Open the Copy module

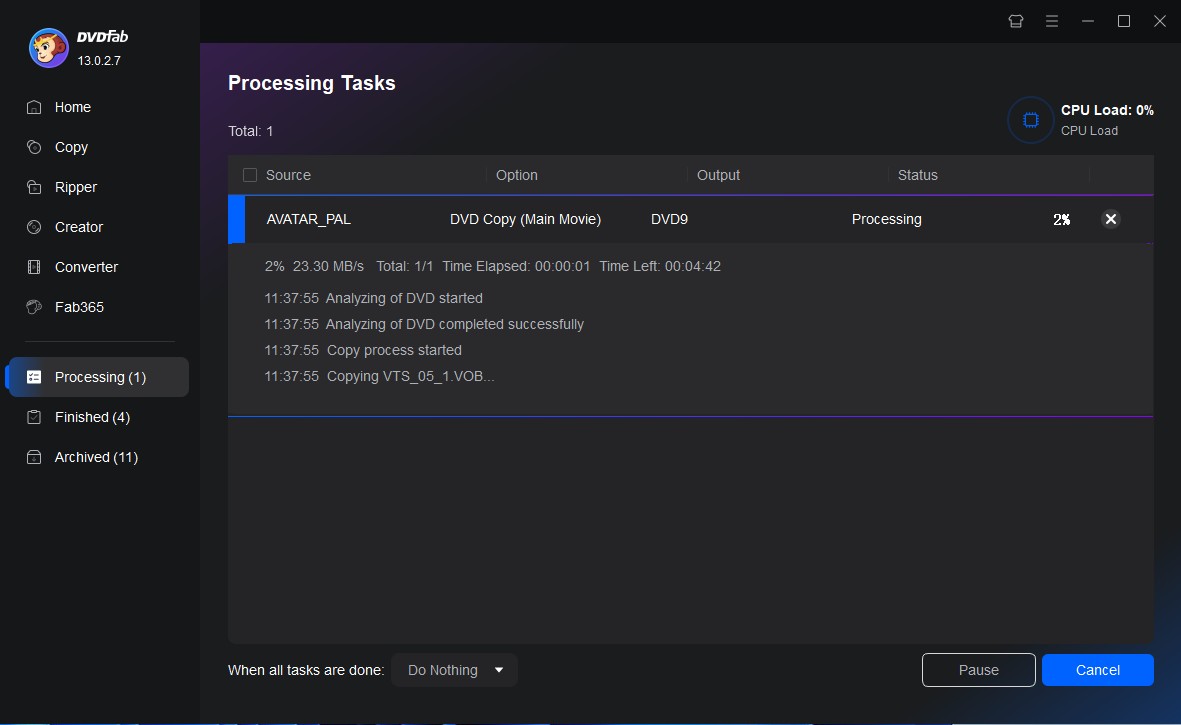72,147
